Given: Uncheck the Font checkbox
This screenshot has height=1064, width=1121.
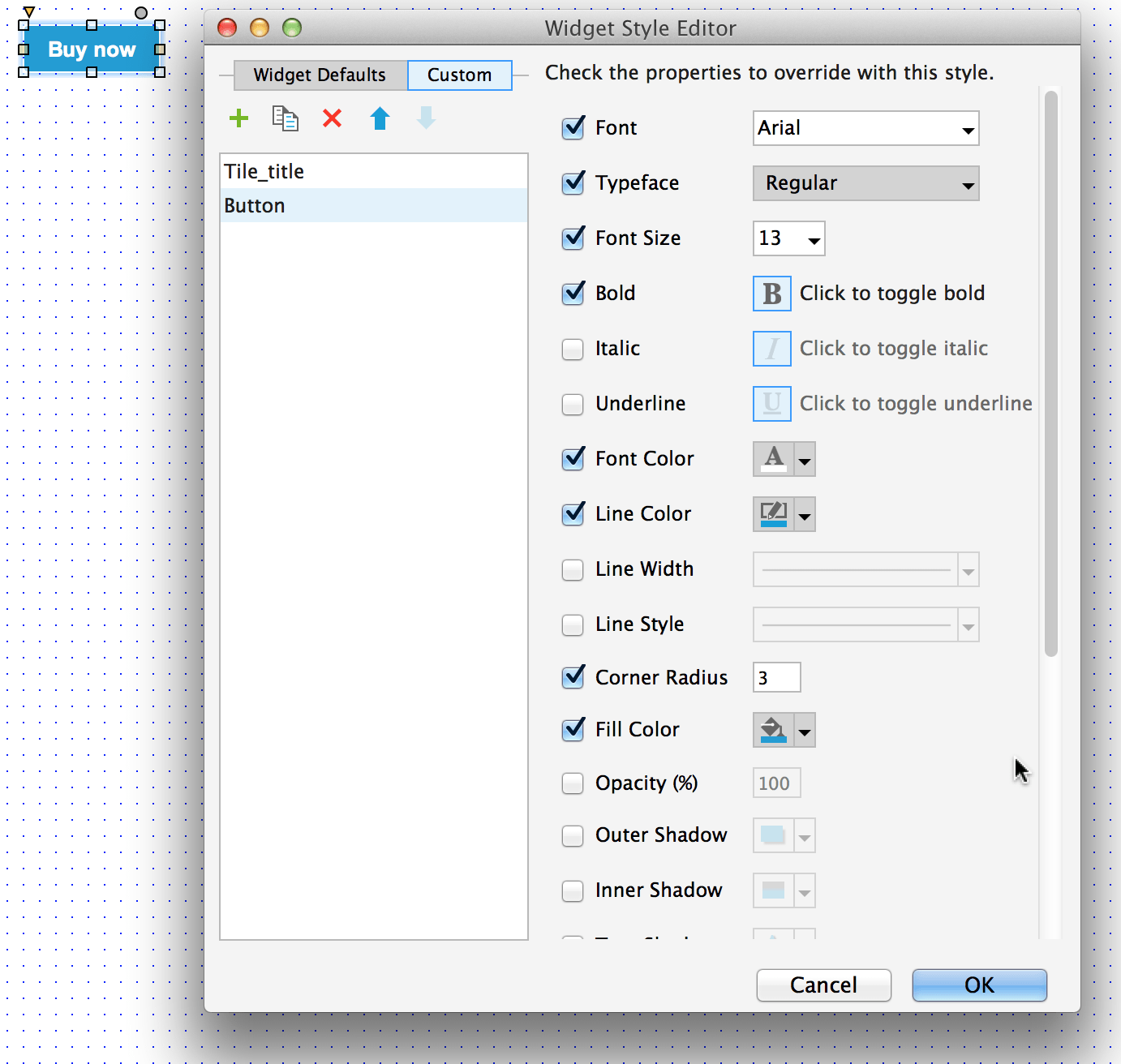Looking at the screenshot, I should (573, 128).
